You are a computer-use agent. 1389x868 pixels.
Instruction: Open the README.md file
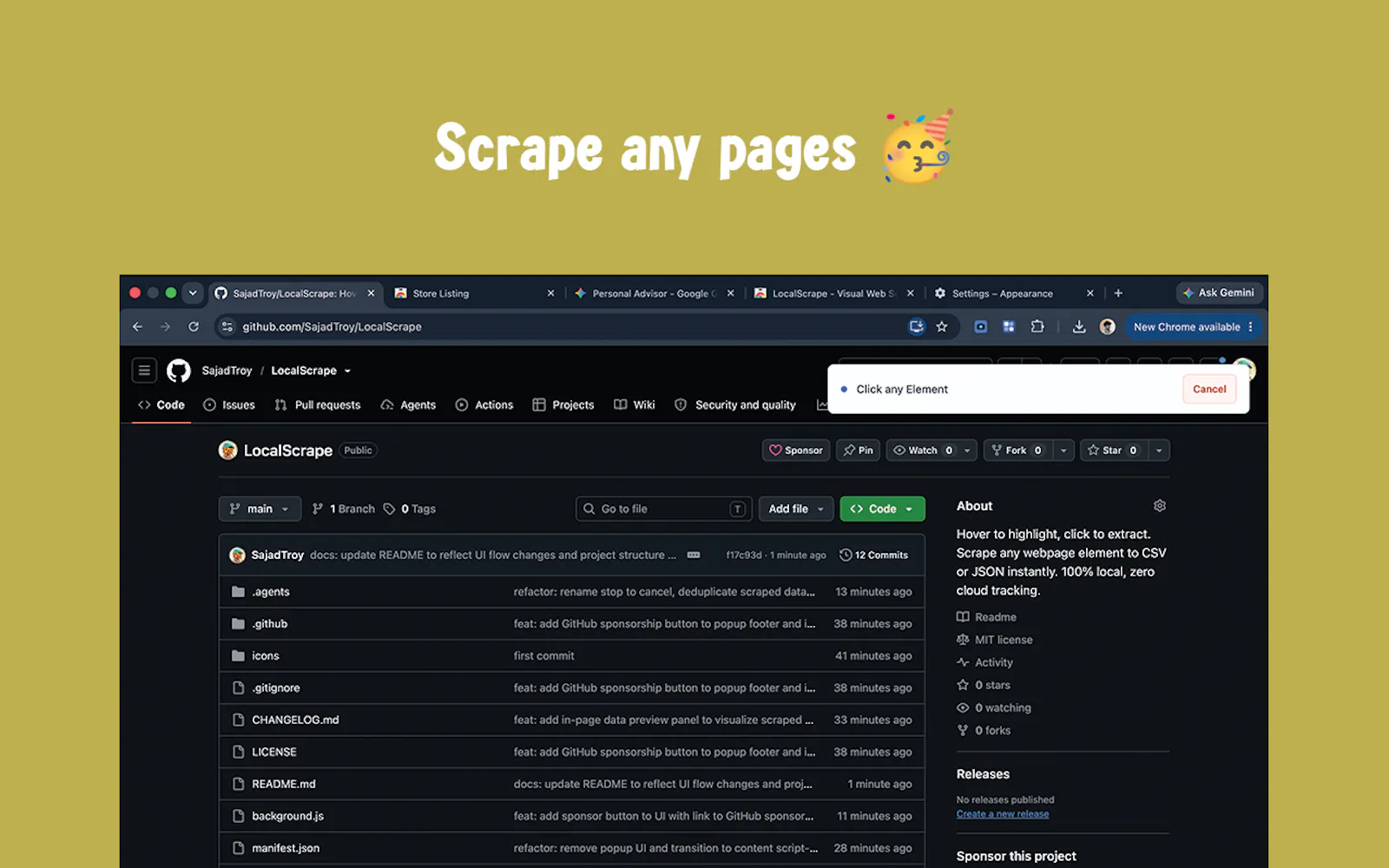284,784
